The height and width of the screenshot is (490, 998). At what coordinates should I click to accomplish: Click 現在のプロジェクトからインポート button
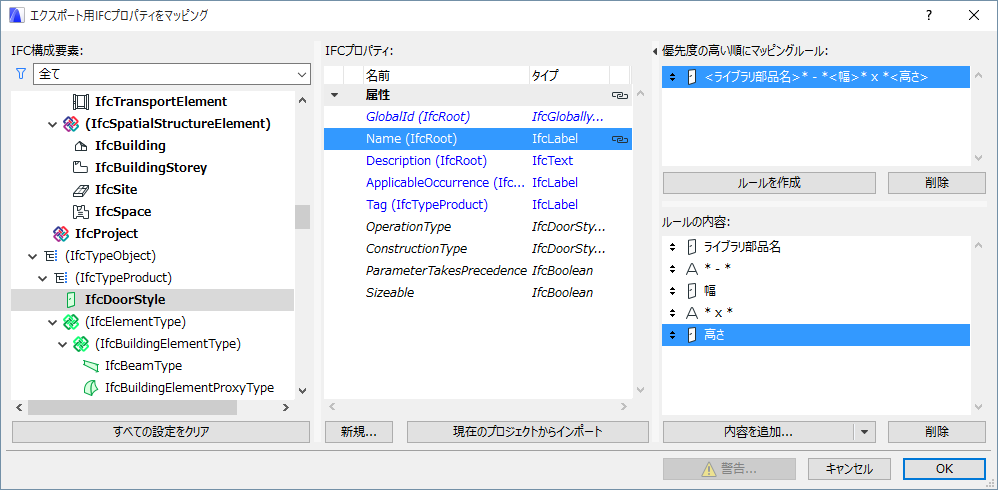pyautogui.click(x=528, y=432)
